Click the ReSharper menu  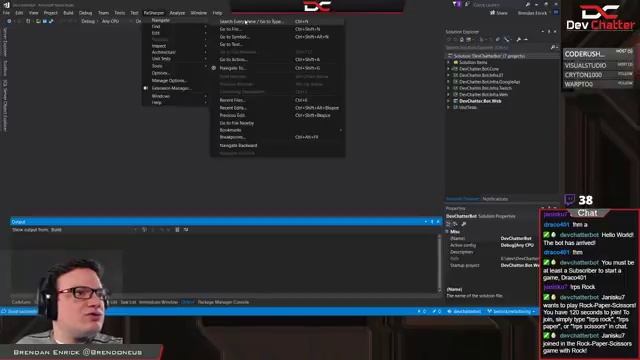[153, 13]
